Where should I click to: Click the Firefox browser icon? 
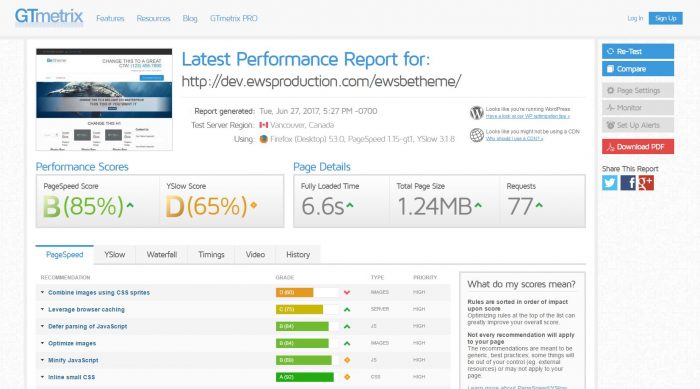click(264, 139)
